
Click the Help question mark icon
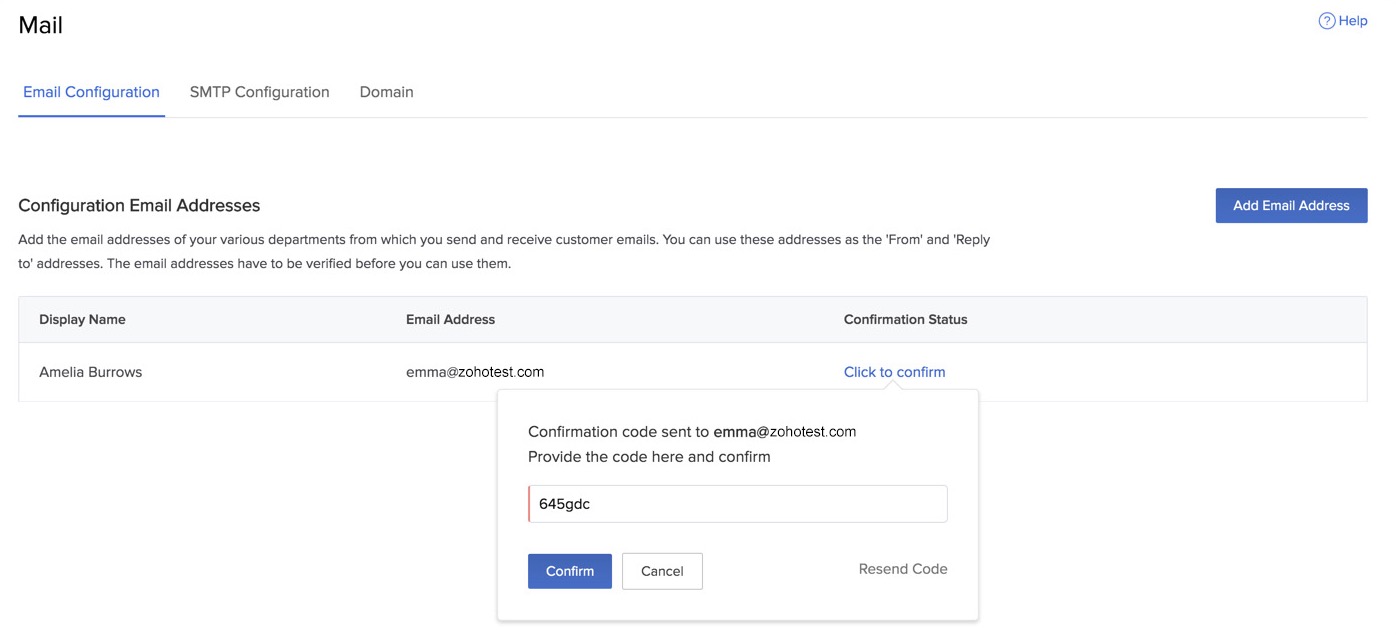pos(1327,21)
